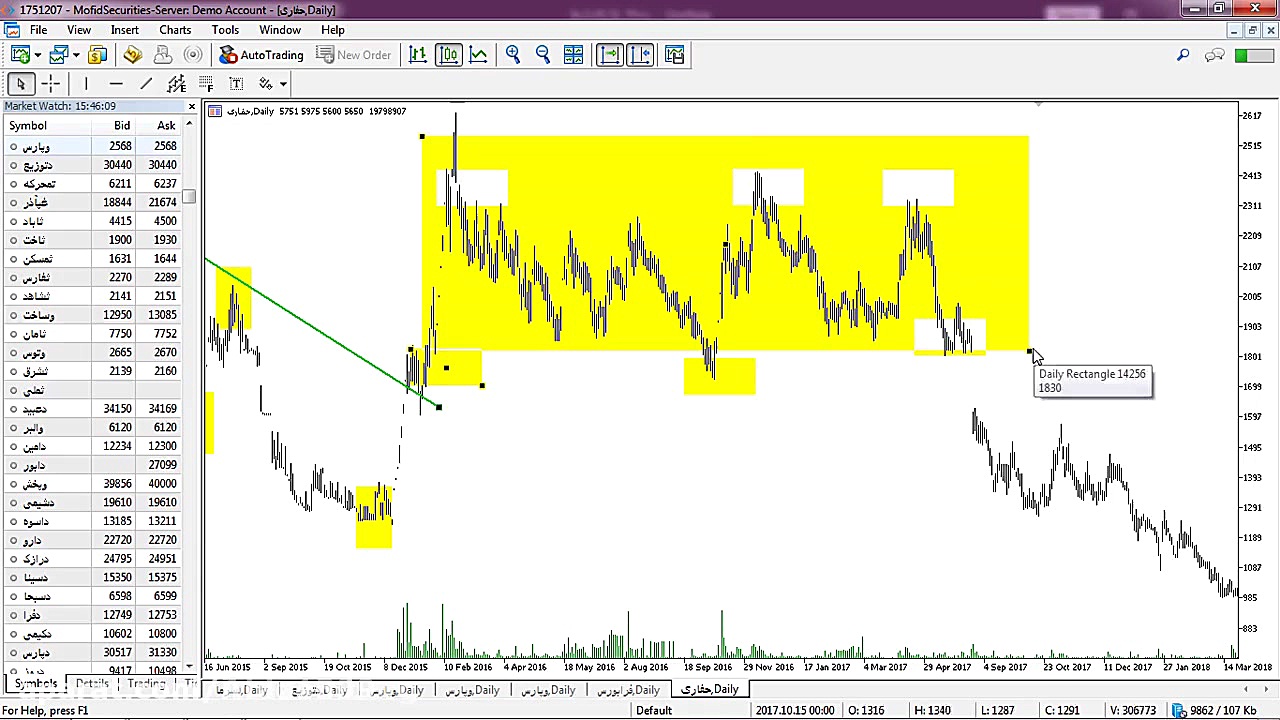Select the Fibonacci Retracement tool
The width and height of the screenshot is (1280, 720).
pyautogui.click(x=206, y=84)
